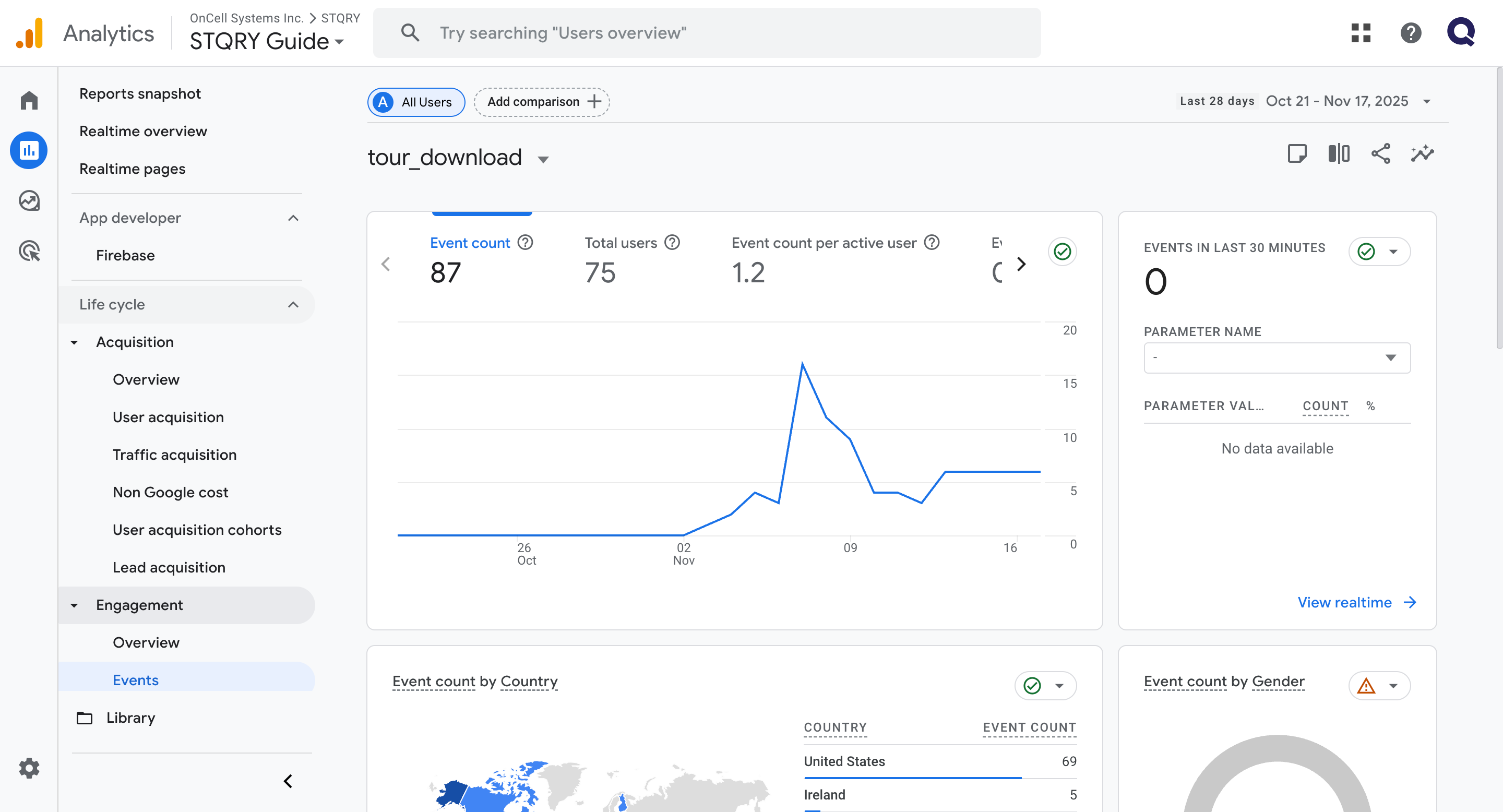Add a note using the notes icon
1503x812 pixels.
click(x=1297, y=153)
